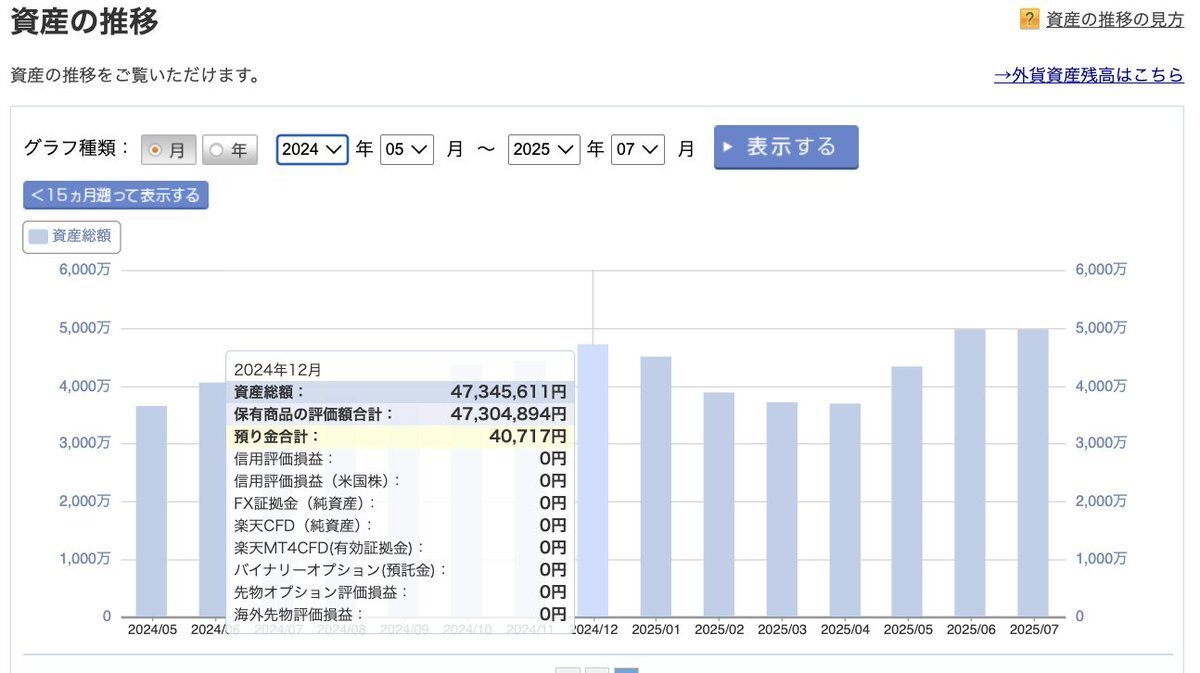Click the chart bar for 2025/06
The image size is (1200, 673).
point(970,473)
